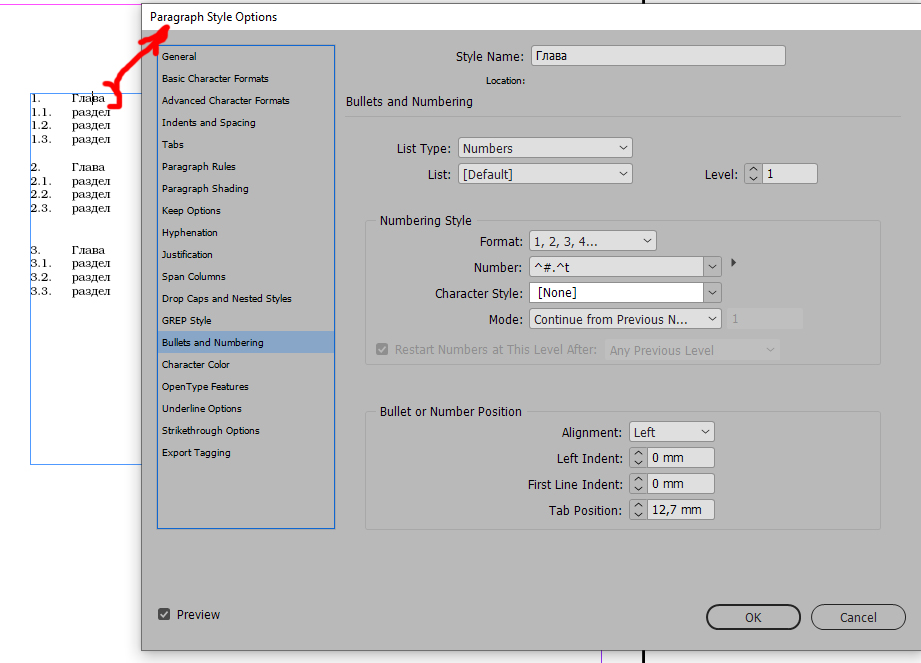Click the Tab Position stepper arrows
This screenshot has width=921, height=663.
(x=638, y=510)
